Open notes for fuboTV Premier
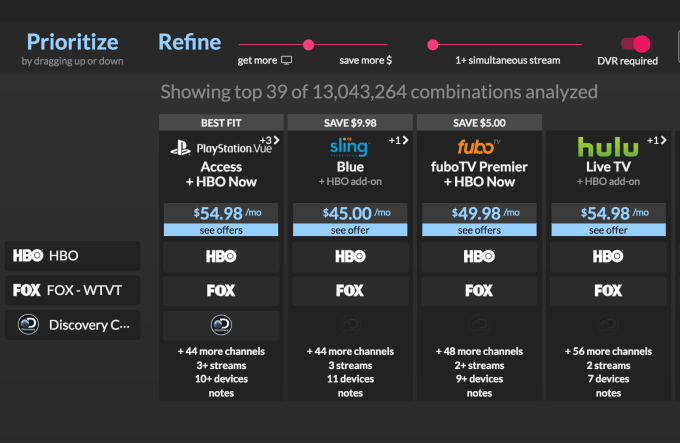Viewport: 680px width, 443px height. pyautogui.click(x=478, y=393)
